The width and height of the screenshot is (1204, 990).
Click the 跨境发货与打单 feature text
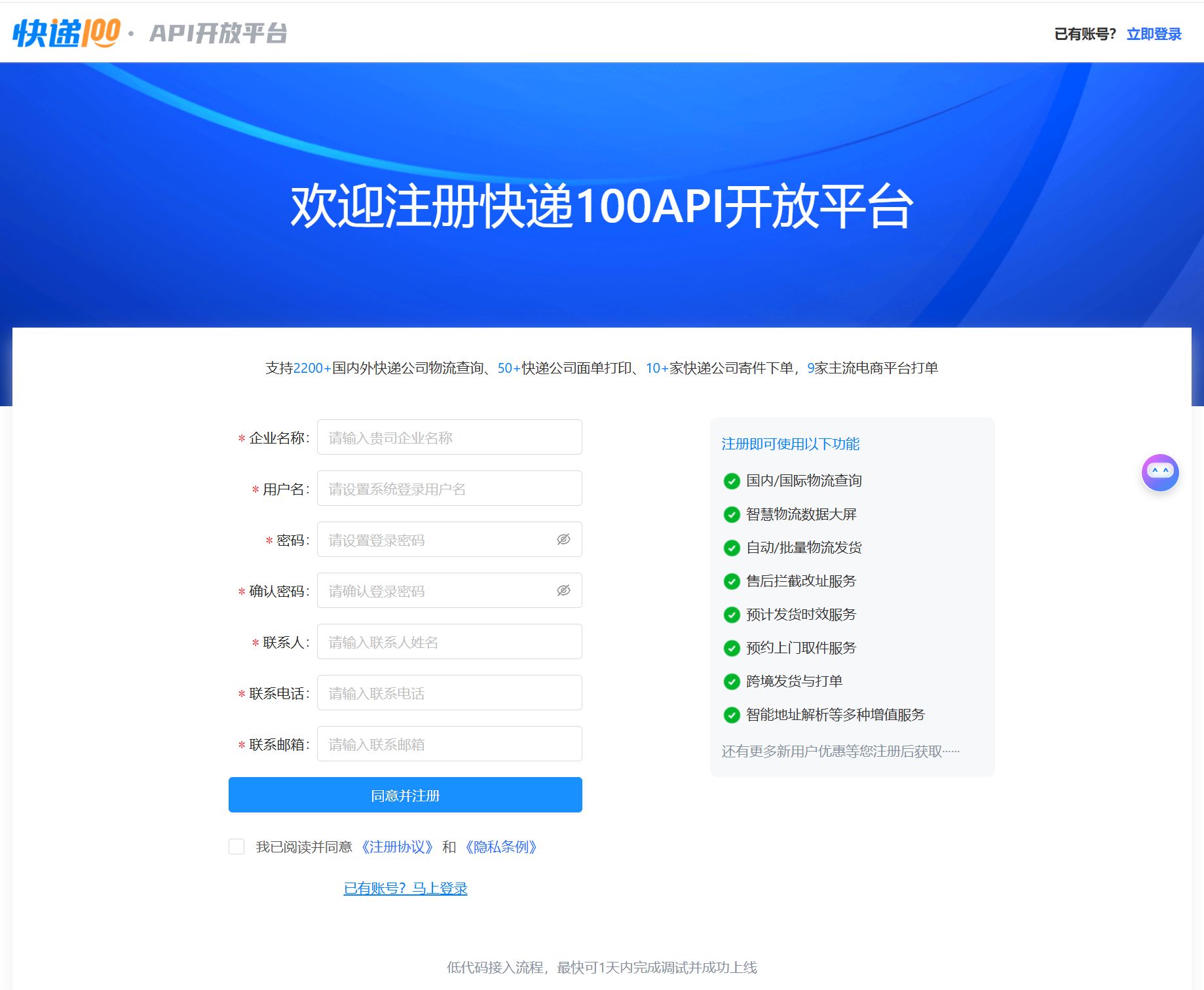pyautogui.click(x=794, y=681)
